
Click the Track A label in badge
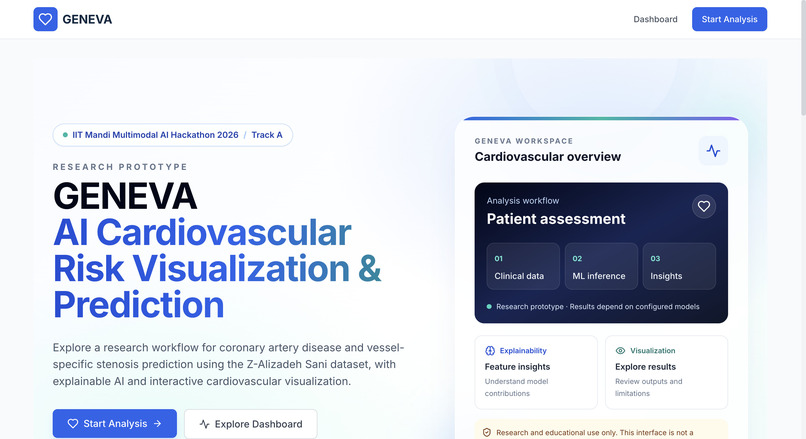[x=267, y=135]
